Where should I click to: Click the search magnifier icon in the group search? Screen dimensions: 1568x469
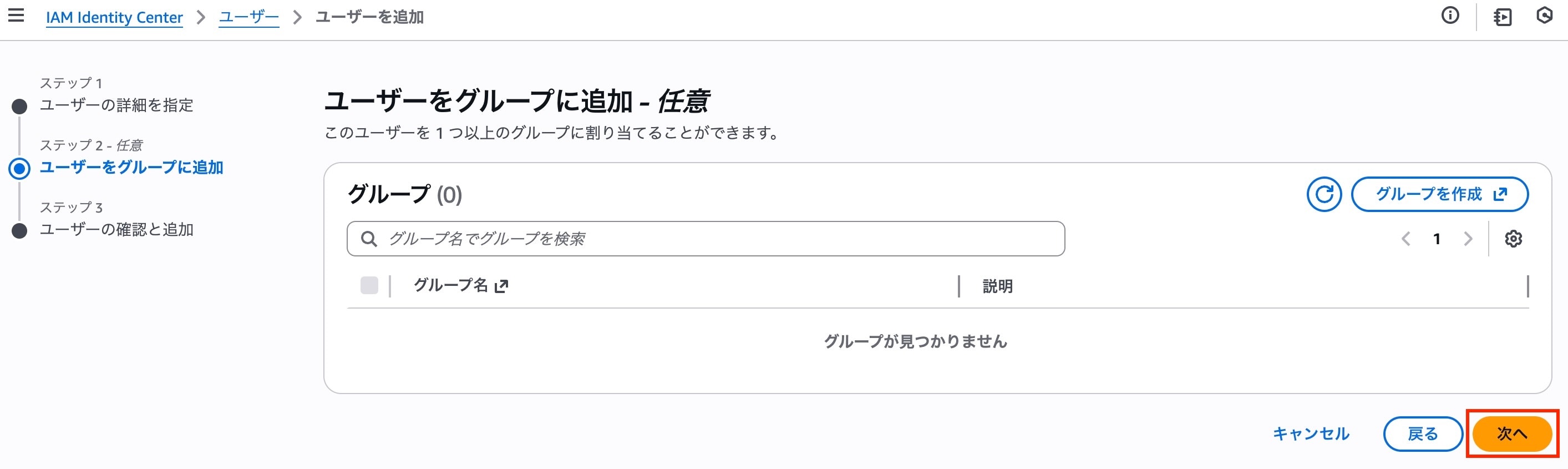click(369, 238)
